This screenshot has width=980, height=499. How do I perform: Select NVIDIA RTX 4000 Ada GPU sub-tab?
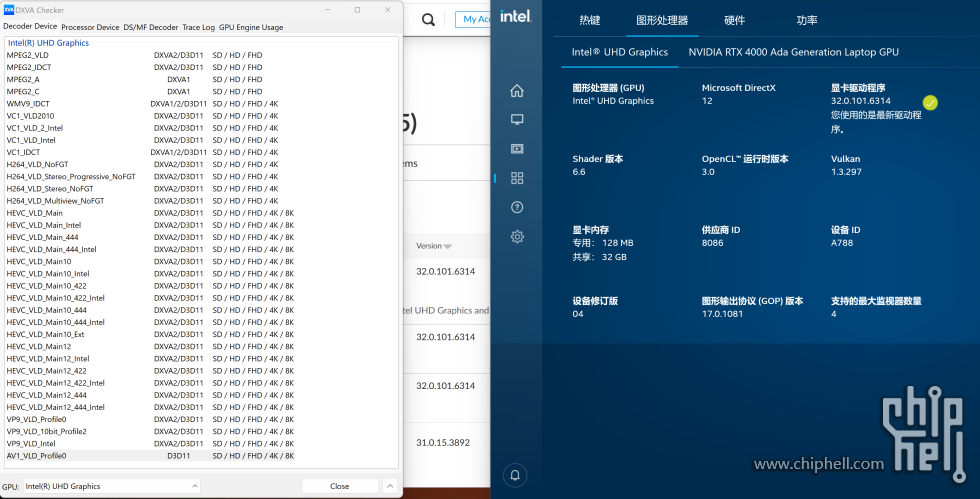pos(793,52)
